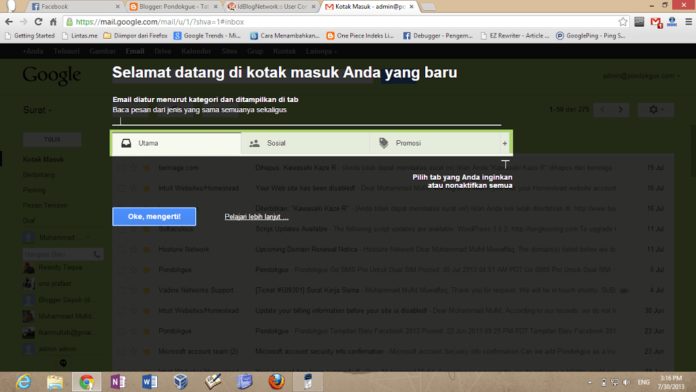The image size is (696, 392).
Task: Open the settings gear dropdown
Action: pos(656,110)
